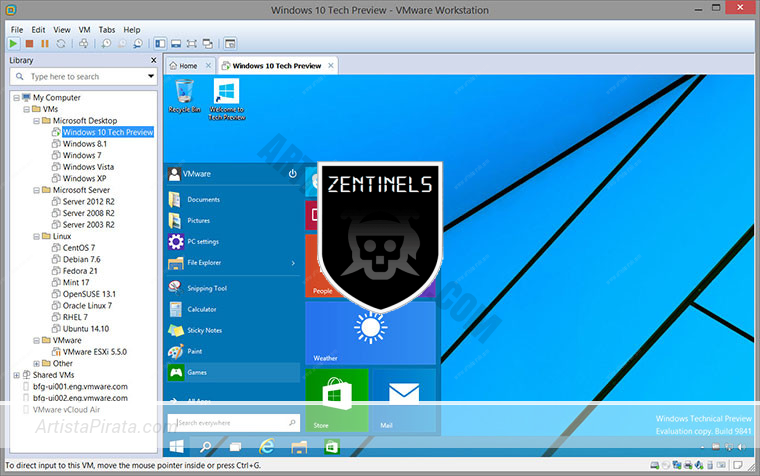The width and height of the screenshot is (760, 476).
Task: Open the Tabs menu
Action: pyautogui.click(x=107, y=30)
